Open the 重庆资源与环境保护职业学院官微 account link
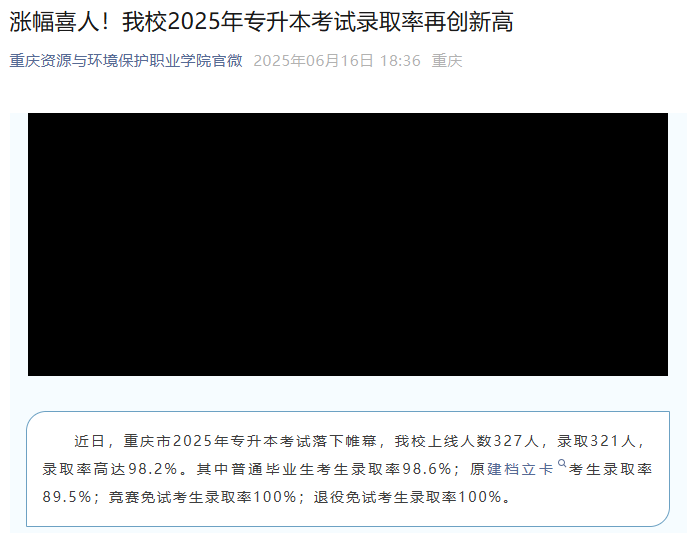688x533 pixels. (126, 61)
